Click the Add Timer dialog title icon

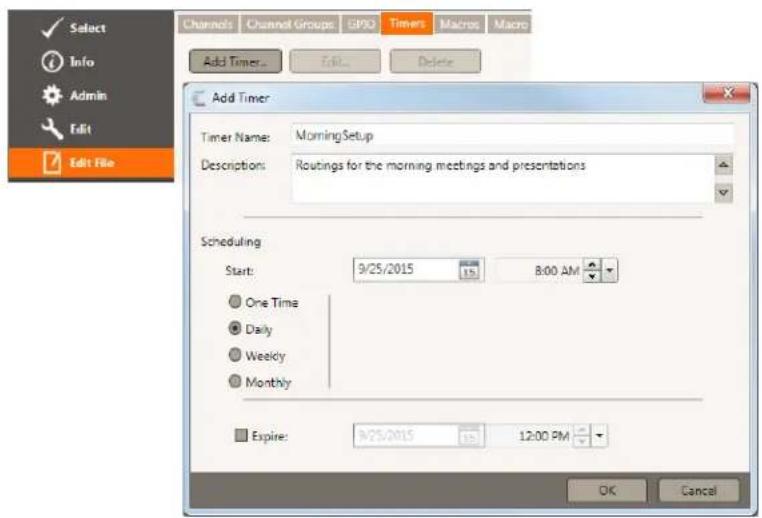(x=199, y=98)
